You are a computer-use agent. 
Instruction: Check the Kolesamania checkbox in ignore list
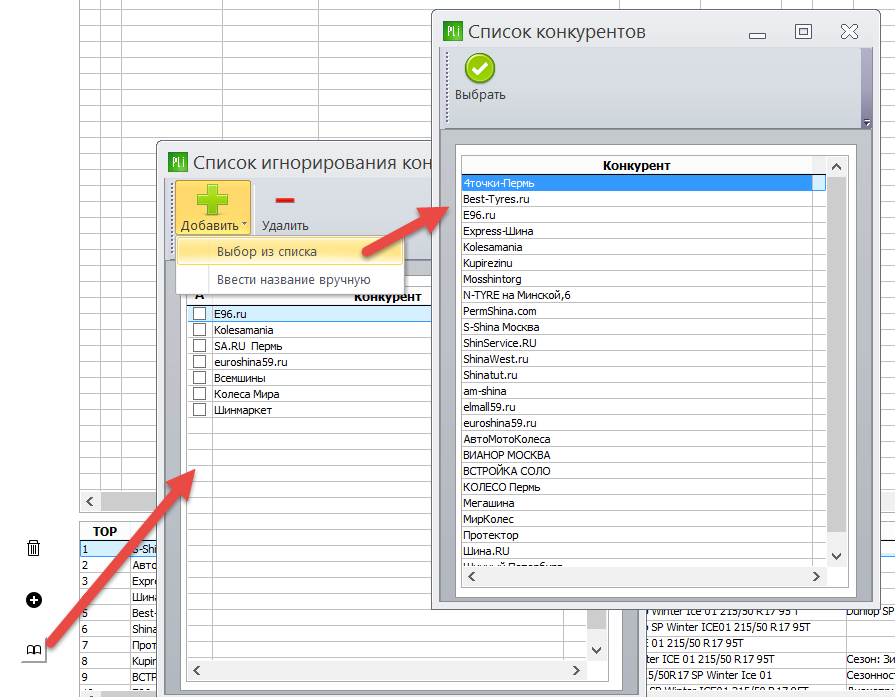click(x=199, y=329)
